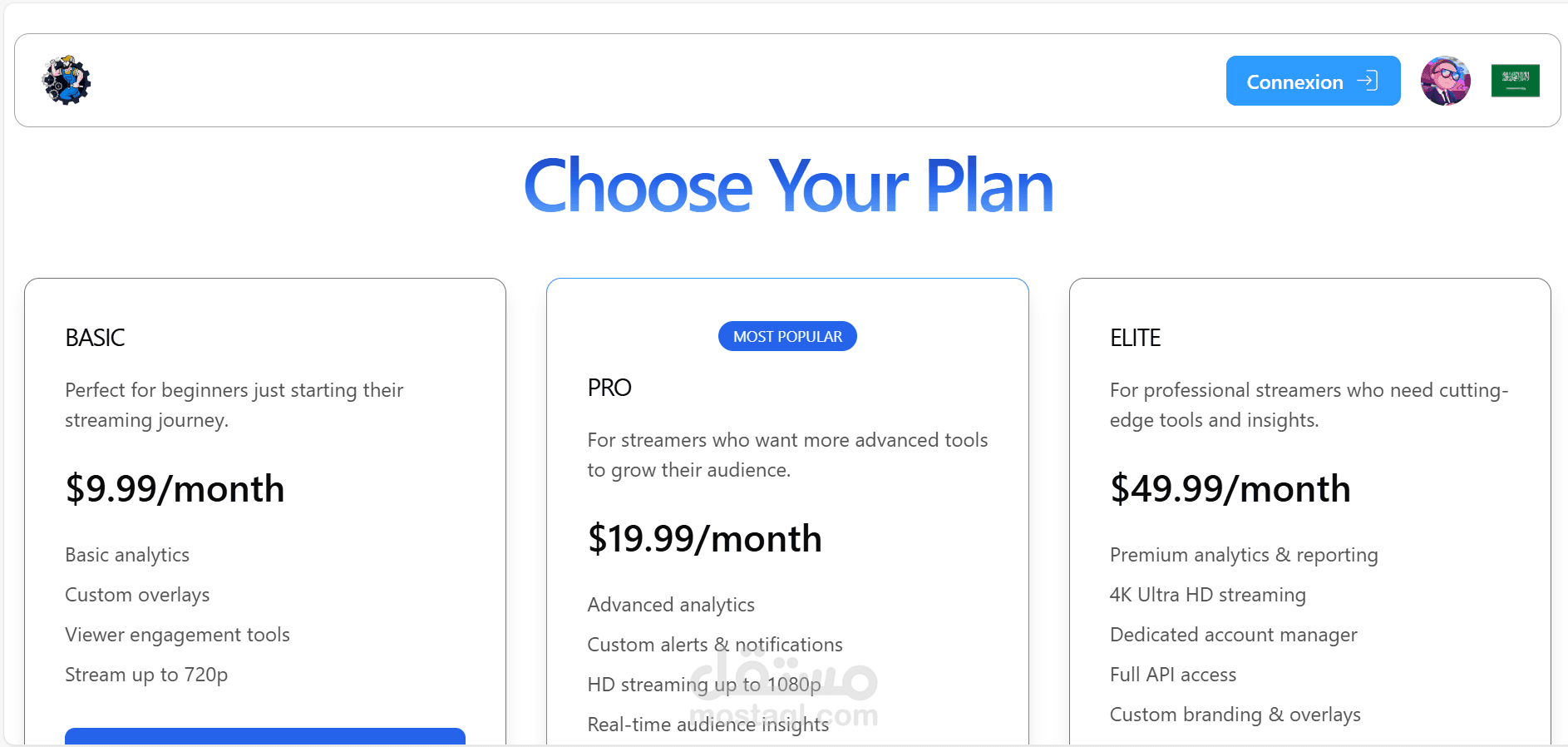
Task: Open the user avatar profile picture
Action: click(1445, 81)
